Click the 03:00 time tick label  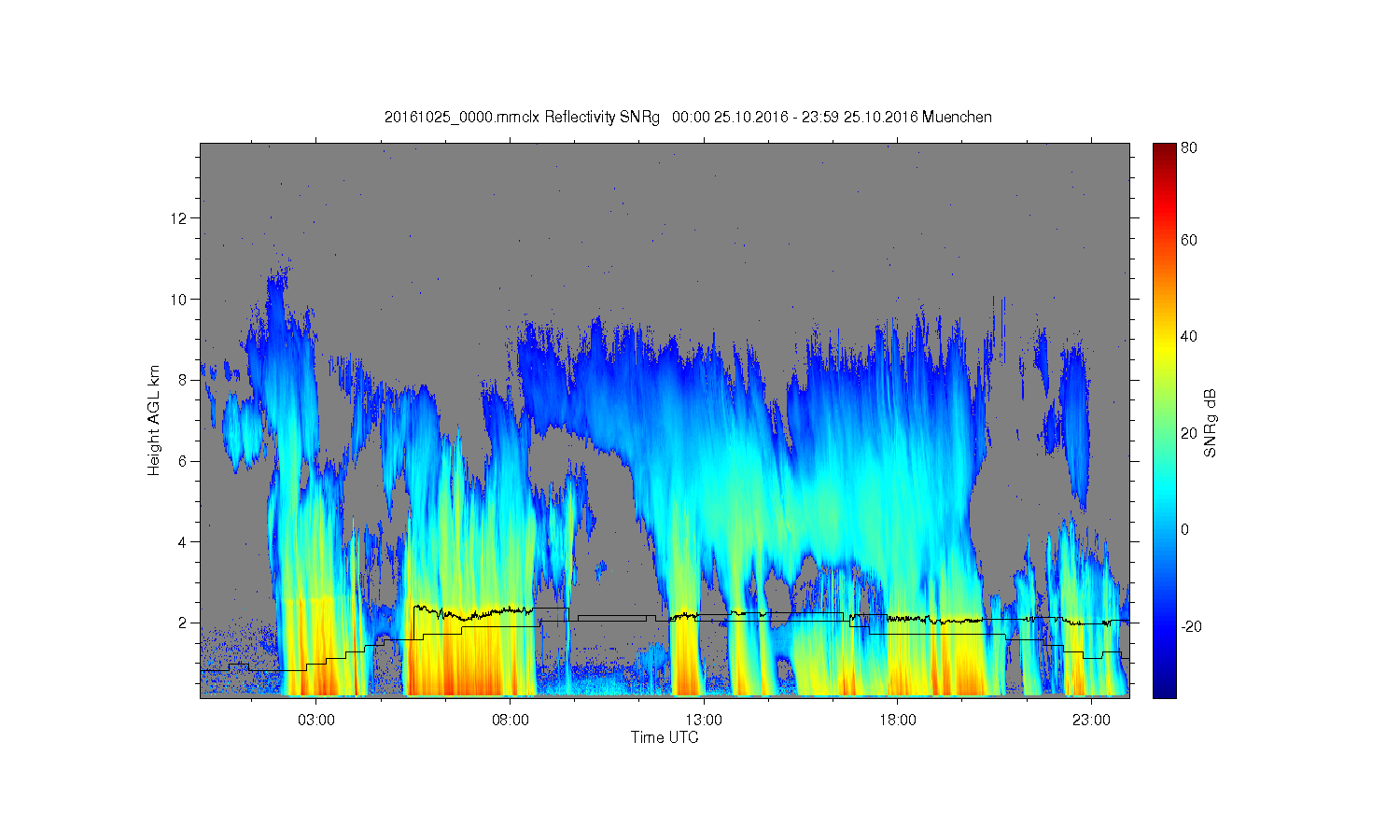[316, 721]
